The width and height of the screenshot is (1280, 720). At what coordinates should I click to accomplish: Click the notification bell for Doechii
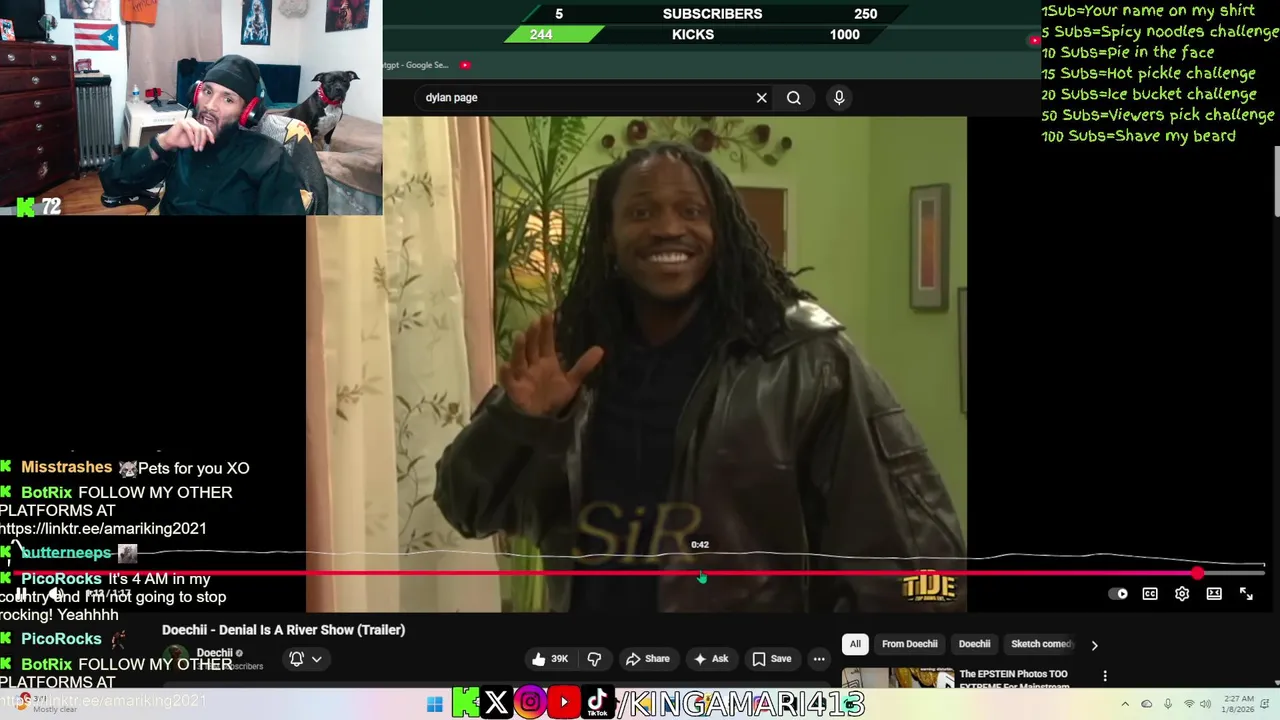296,659
